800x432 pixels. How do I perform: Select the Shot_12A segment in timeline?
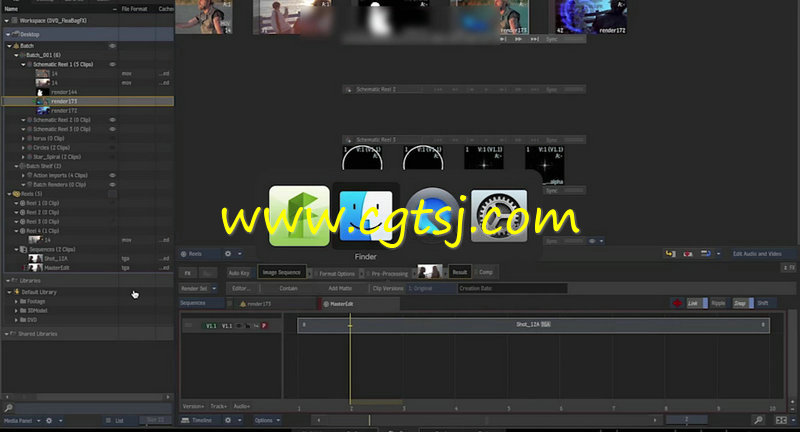533,324
